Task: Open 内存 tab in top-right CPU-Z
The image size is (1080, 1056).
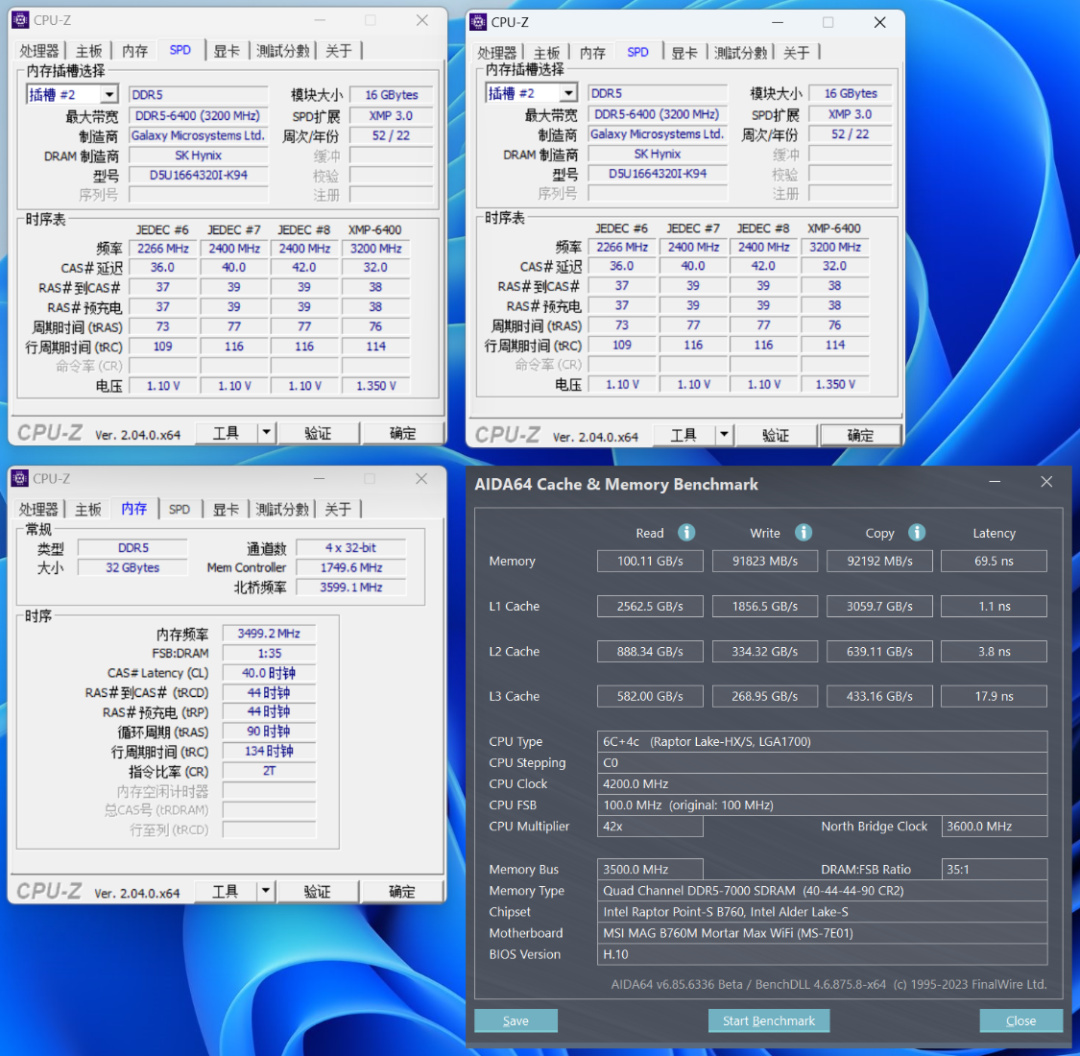Action: click(x=592, y=53)
